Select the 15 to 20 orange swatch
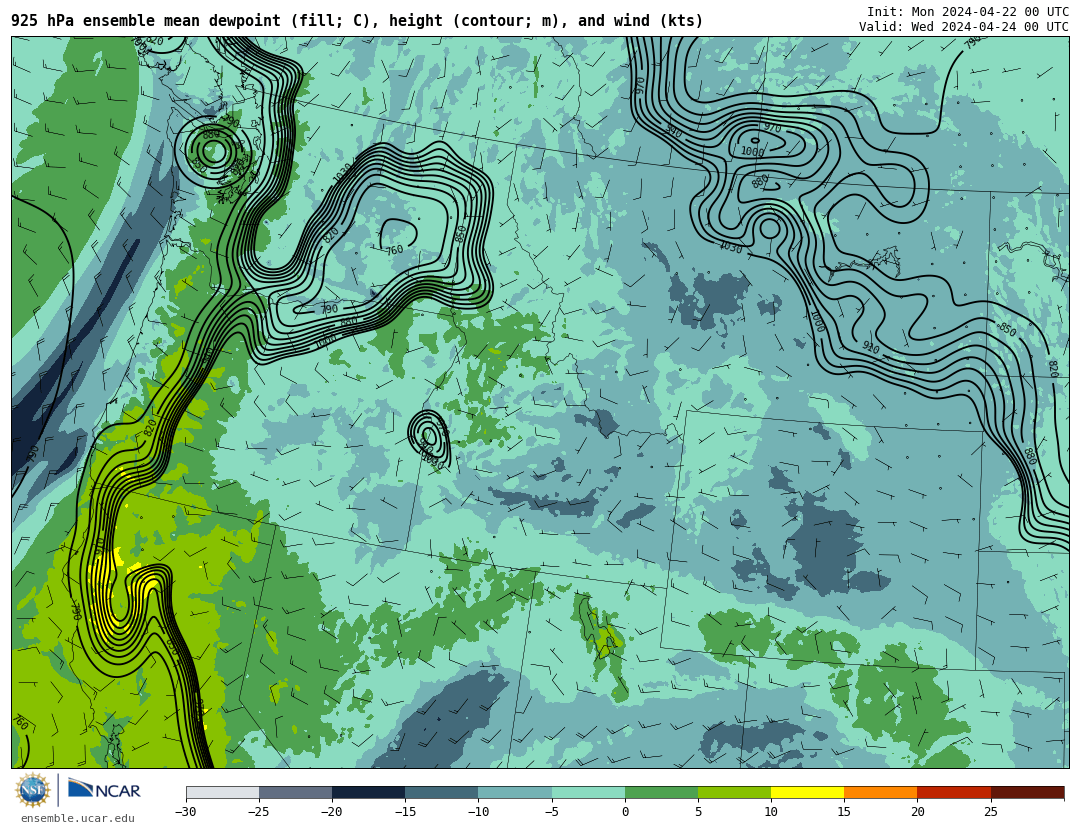The width and height of the screenshot is (1080, 831). [881, 792]
